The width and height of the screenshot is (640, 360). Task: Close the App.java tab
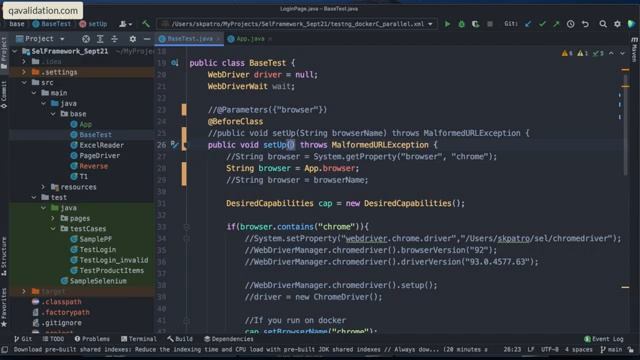(270, 39)
